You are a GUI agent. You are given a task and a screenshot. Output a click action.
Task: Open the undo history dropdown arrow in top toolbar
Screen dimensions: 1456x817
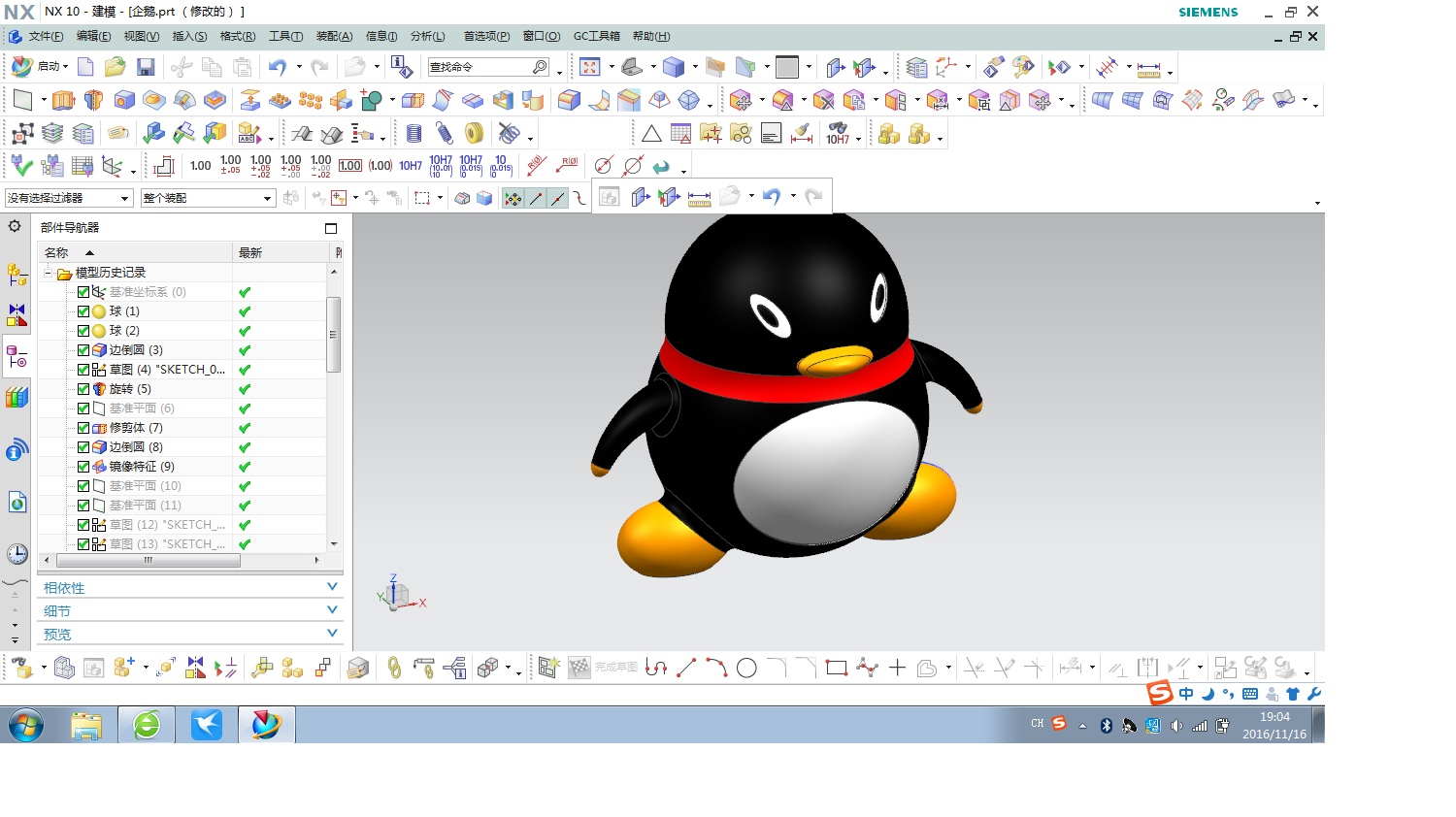pyautogui.click(x=299, y=67)
